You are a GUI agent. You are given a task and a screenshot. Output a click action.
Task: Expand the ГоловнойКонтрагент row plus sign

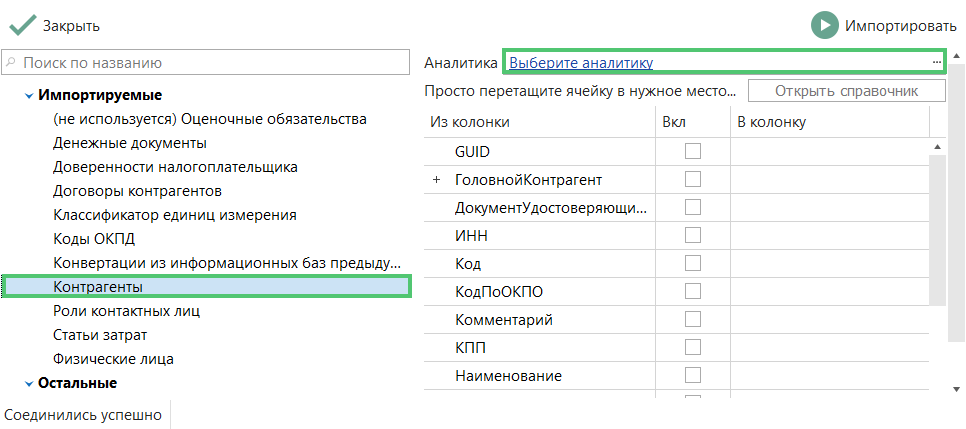point(436,180)
